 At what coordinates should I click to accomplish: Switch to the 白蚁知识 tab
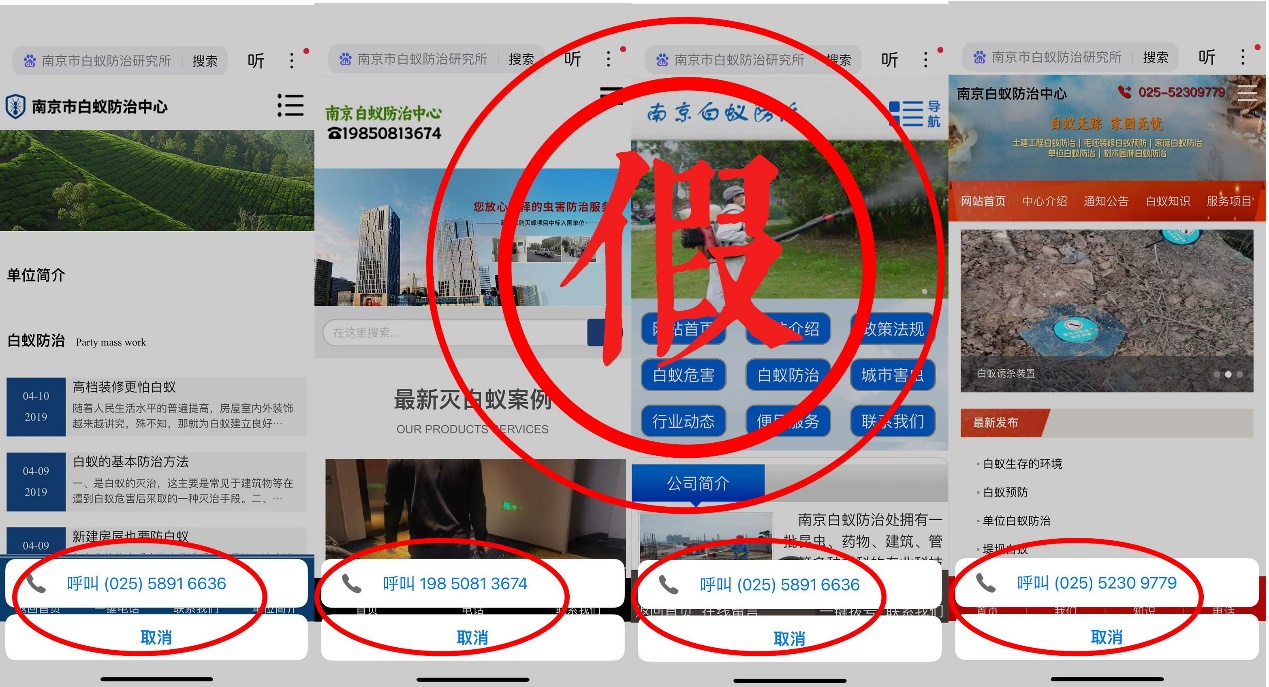pyautogui.click(x=1167, y=201)
